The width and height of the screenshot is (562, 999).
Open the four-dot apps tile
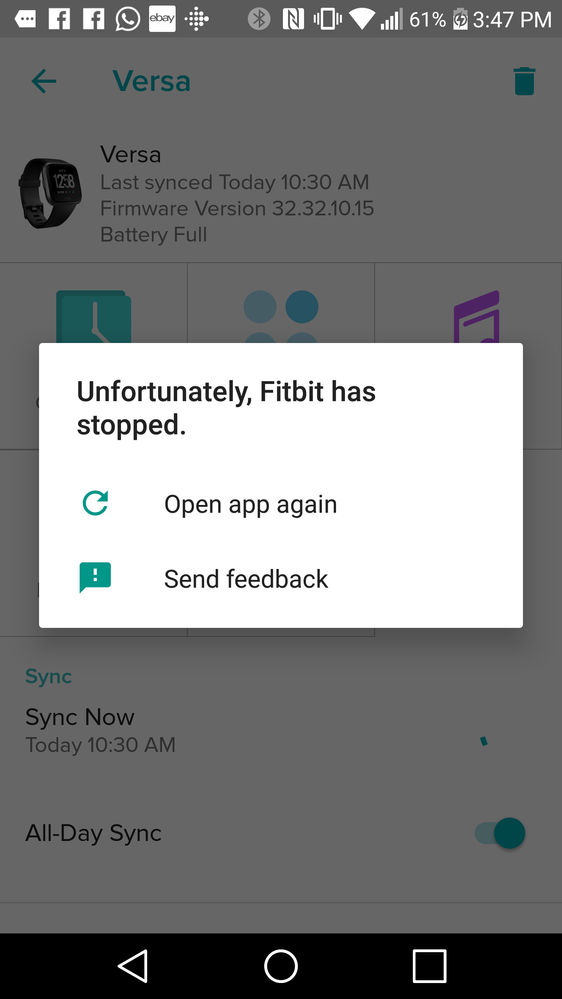click(280, 317)
